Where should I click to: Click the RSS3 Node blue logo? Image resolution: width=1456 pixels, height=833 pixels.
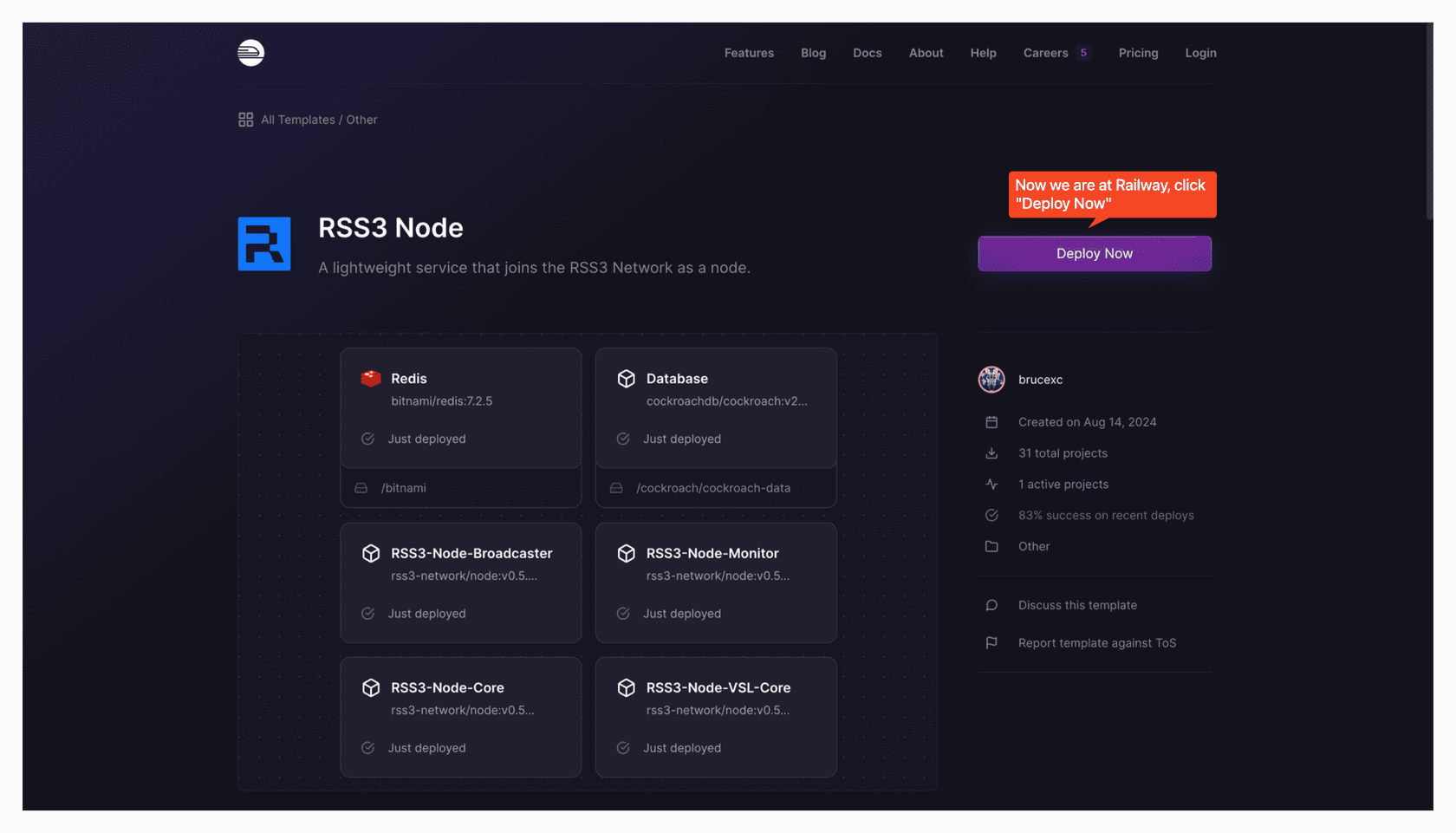pyautogui.click(x=264, y=244)
